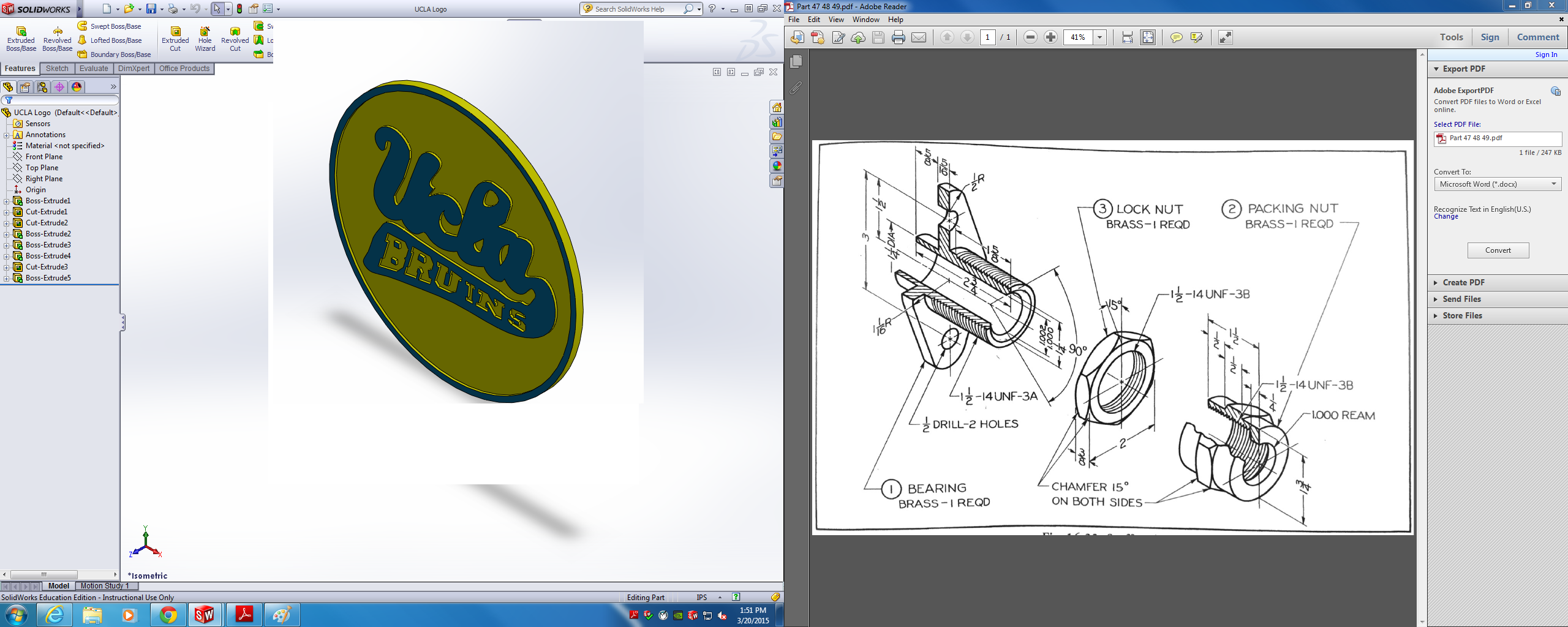Open Google Chrome from the taskbar
Screen dimensions: 1568x627
coord(168,615)
